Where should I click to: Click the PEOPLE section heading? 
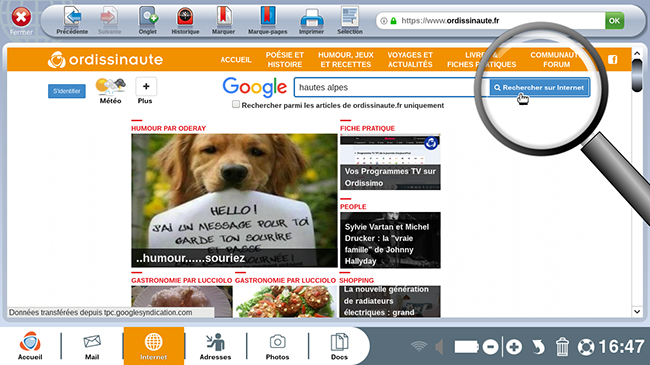pos(353,207)
